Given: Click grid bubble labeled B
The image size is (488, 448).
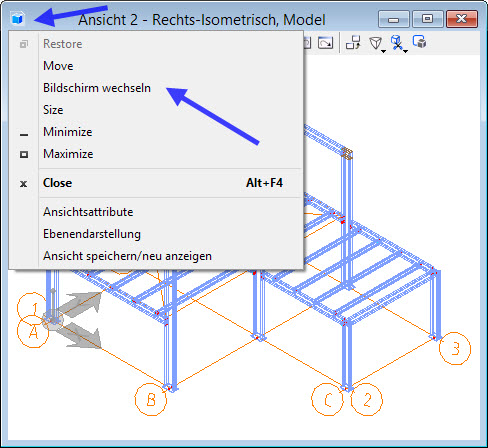Looking at the screenshot, I should point(151,399).
